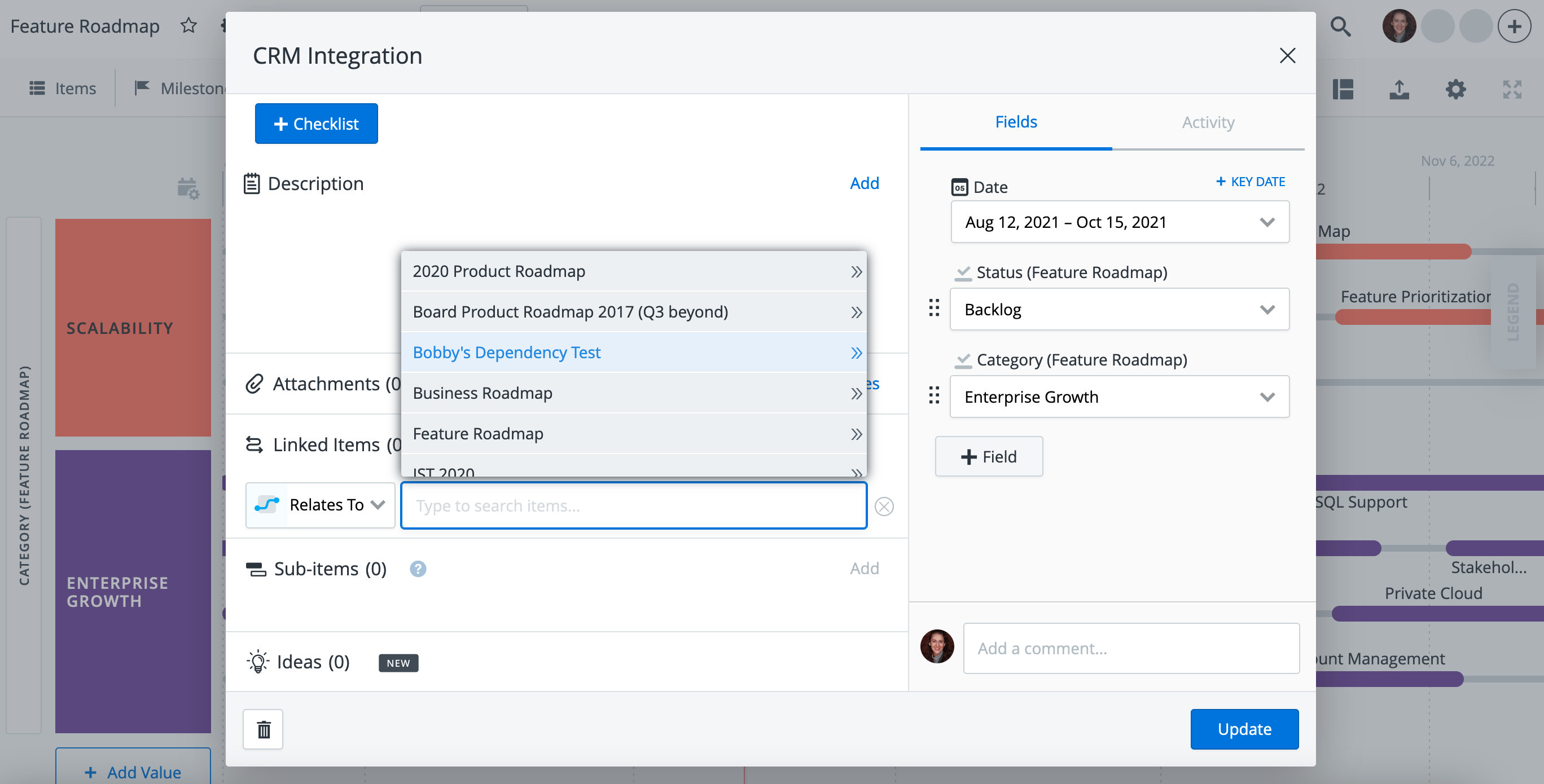The height and width of the screenshot is (784, 1544).
Task: Click the search magnifier icon
Action: [1340, 27]
